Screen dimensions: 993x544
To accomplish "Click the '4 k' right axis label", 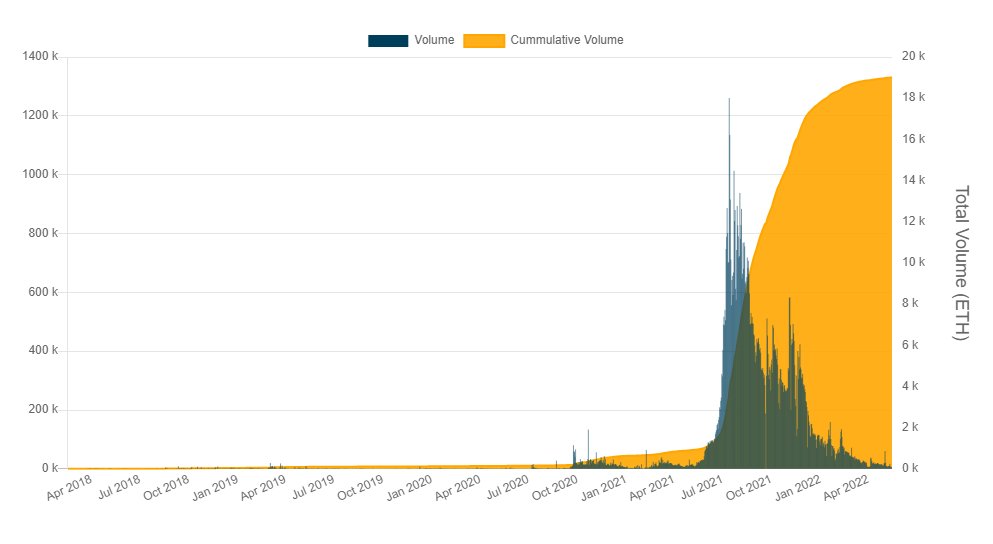I will 910,386.
